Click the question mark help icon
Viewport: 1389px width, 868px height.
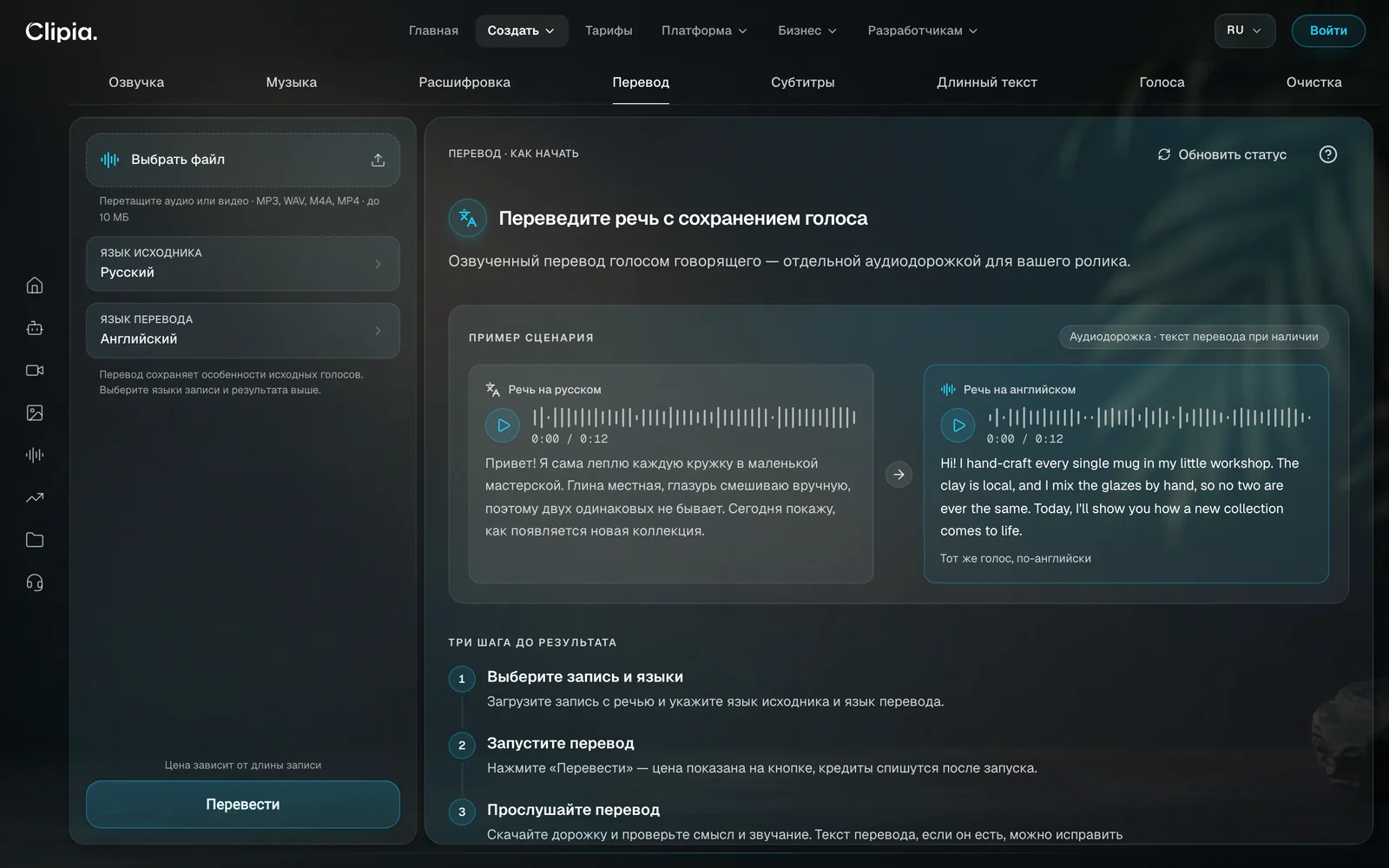click(1327, 155)
